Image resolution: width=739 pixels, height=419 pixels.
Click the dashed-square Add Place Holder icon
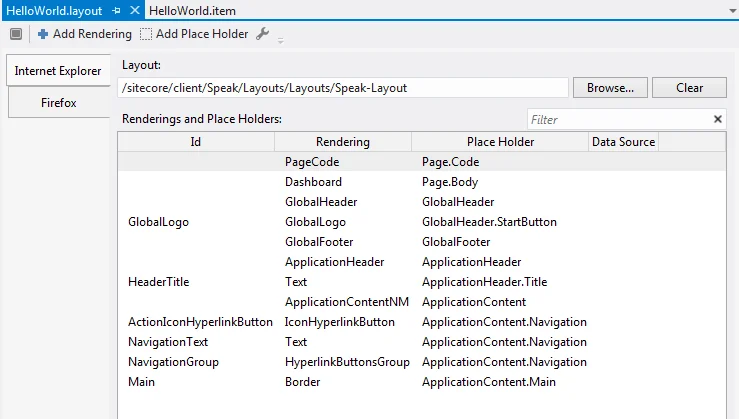146,34
